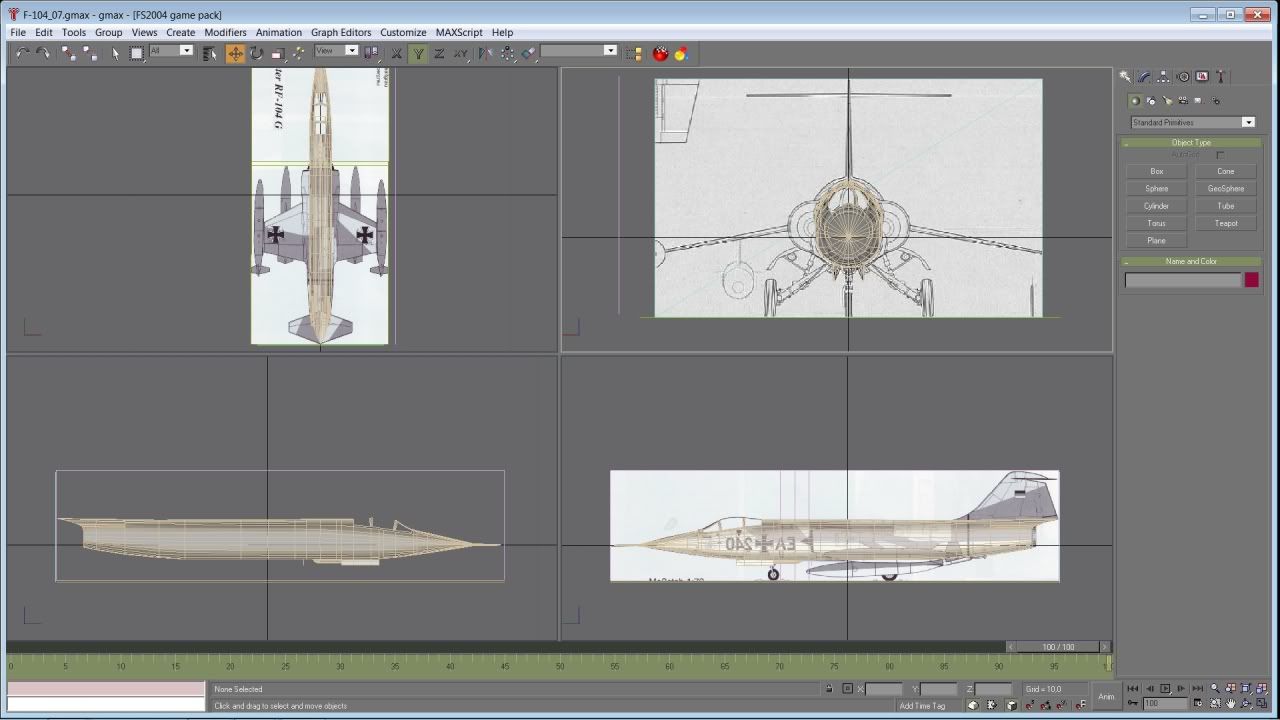Screen dimensions: 1280x720
Task: Collapse the Name and Color rollout
Action: (1190, 261)
